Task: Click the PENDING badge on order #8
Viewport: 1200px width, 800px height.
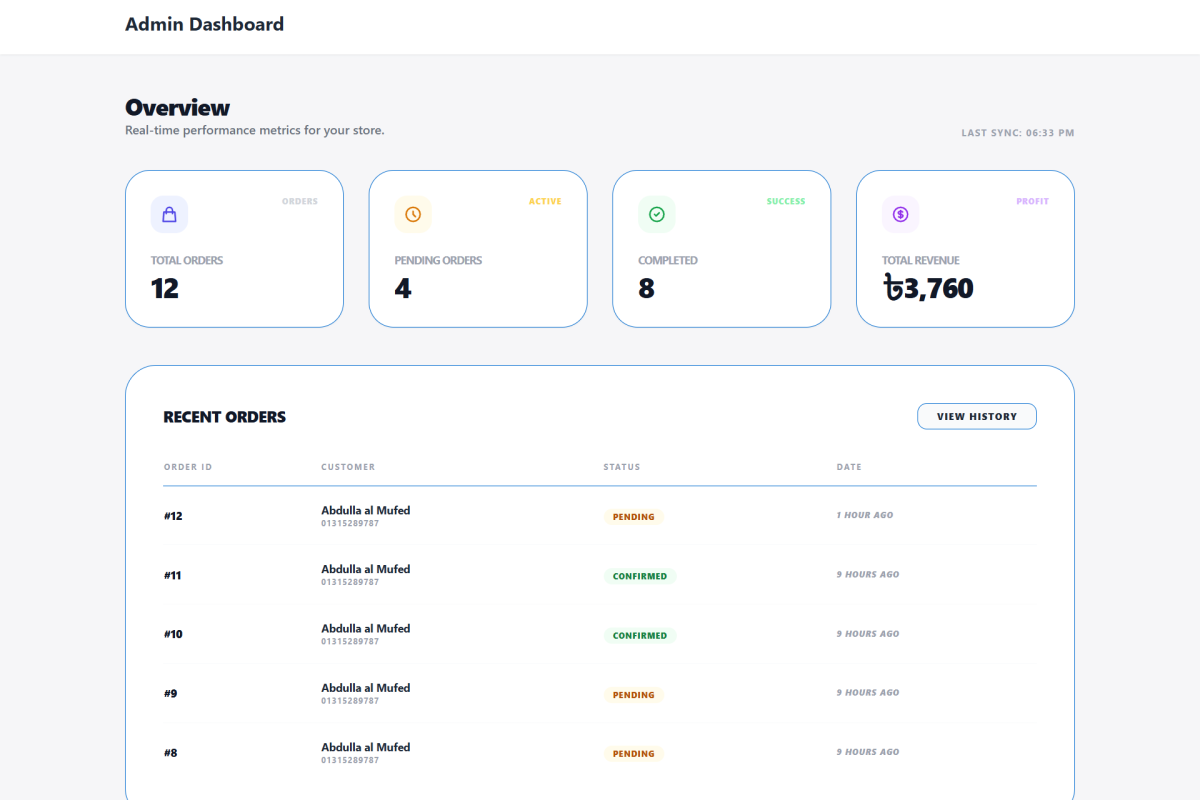Action: pyautogui.click(x=633, y=753)
